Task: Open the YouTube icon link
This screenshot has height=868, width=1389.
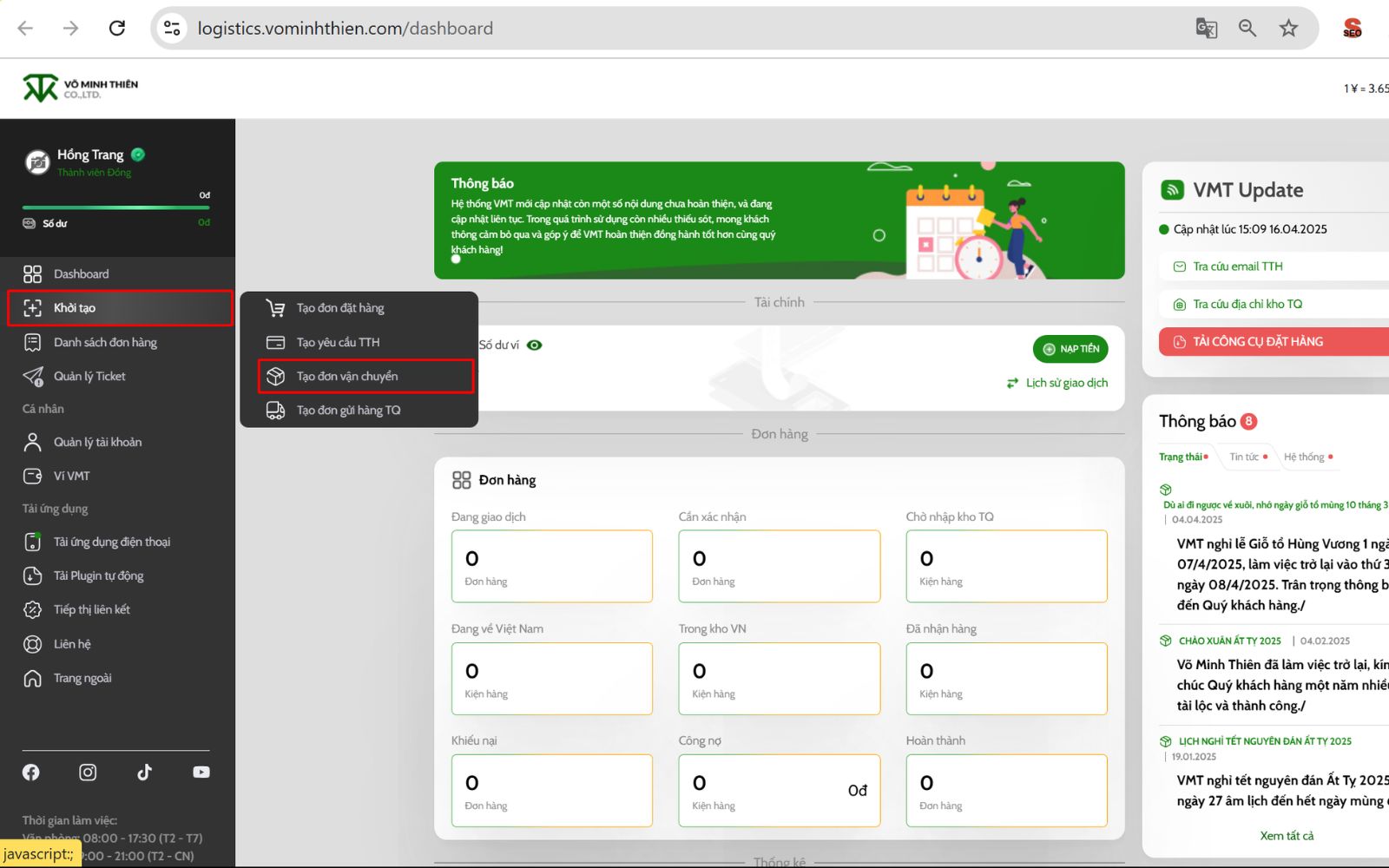Action: click(201, 772)
